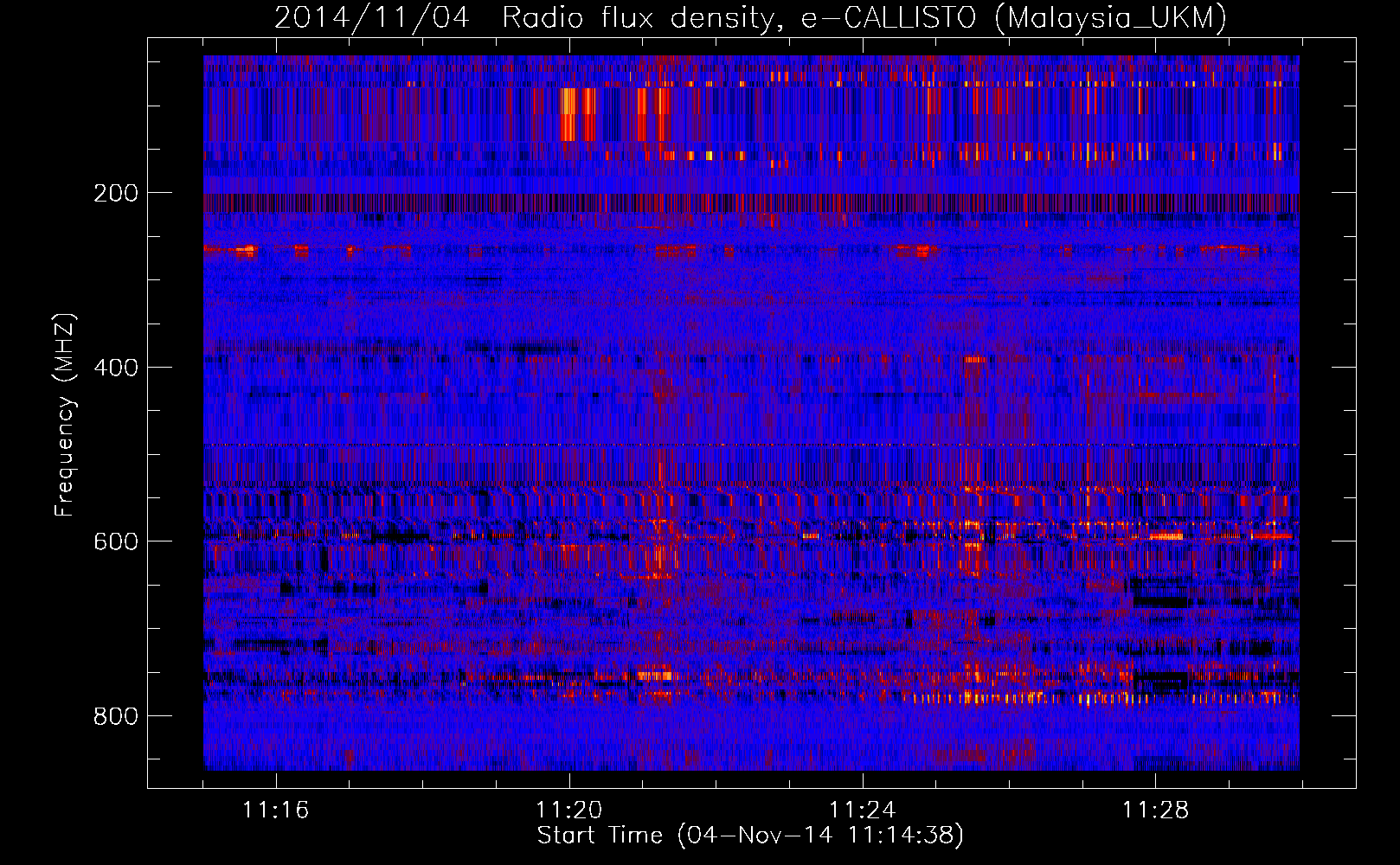Click the '600' frequency tick label
Viewport: 1400px width, 865px height.
[x=116, y=541]
